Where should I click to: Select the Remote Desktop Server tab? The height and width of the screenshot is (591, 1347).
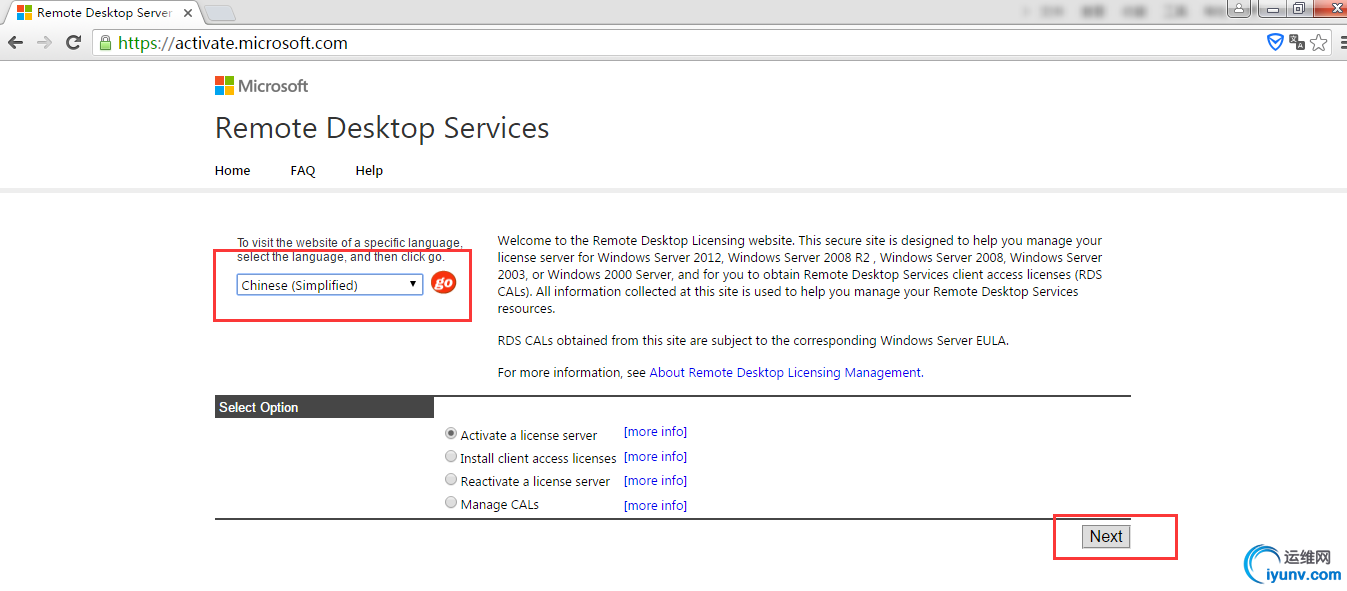click(103, 13)
